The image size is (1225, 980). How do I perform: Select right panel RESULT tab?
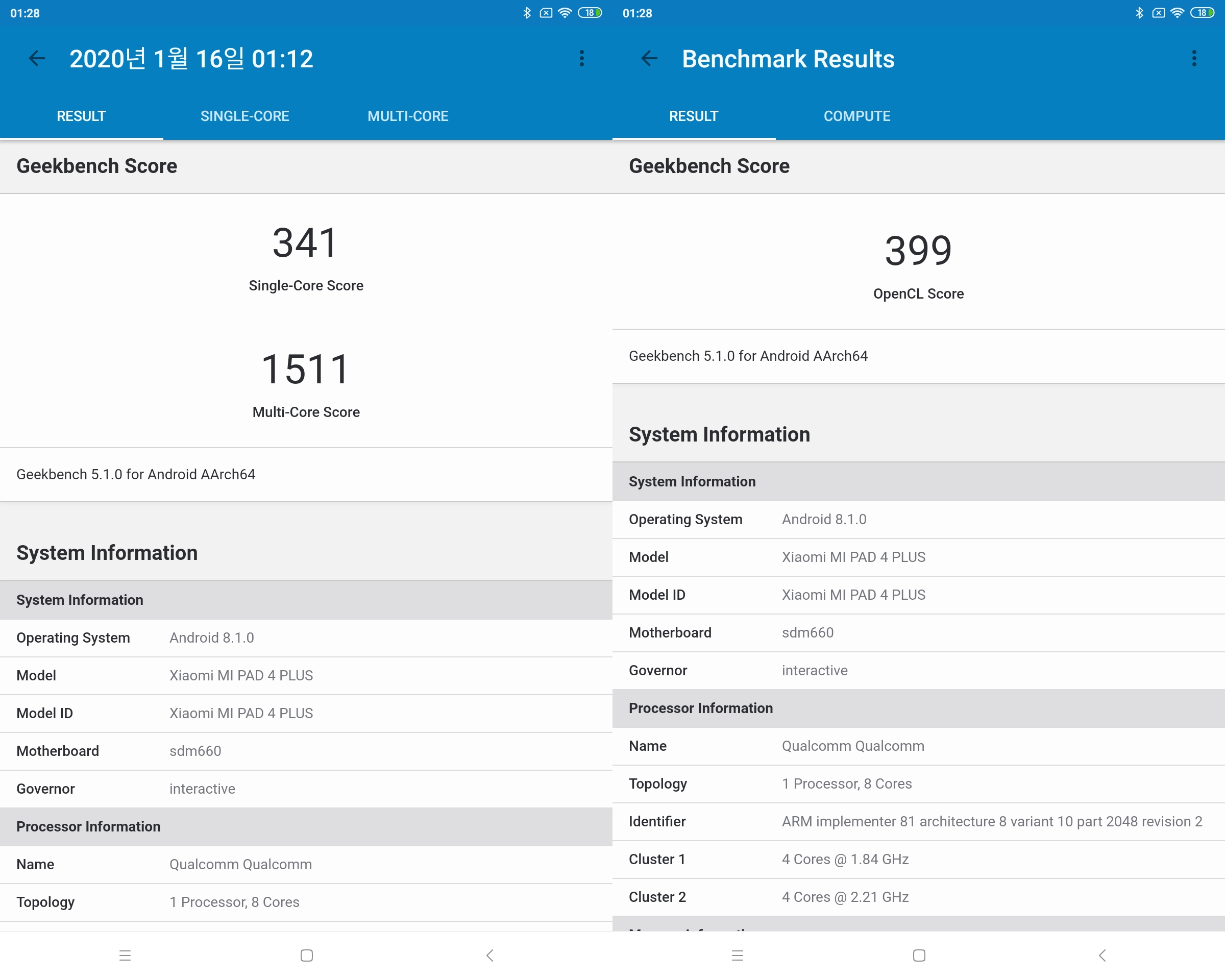693,116
